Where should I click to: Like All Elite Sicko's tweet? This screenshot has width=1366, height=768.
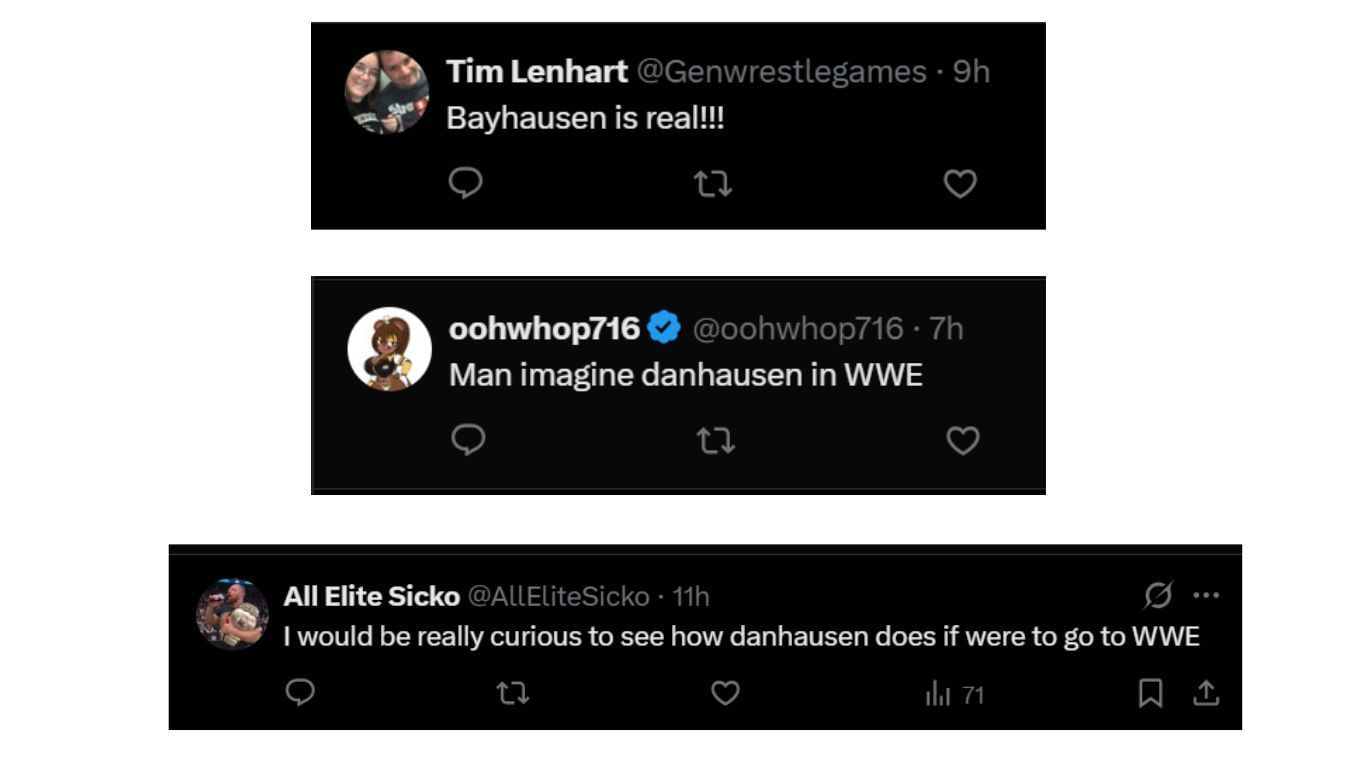(x=725, y=693)
